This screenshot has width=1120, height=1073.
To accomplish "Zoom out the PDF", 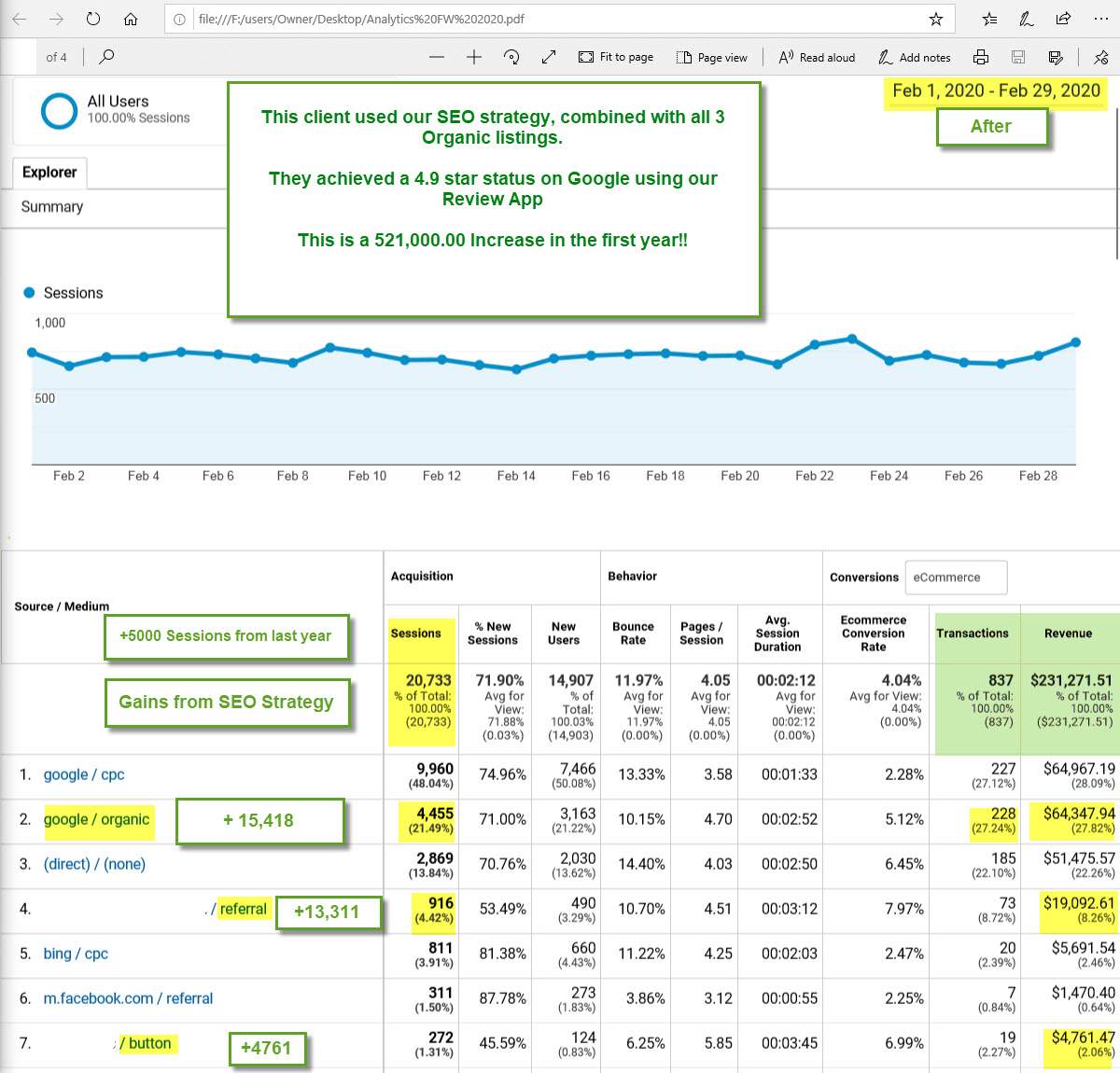I will [437, 57].
